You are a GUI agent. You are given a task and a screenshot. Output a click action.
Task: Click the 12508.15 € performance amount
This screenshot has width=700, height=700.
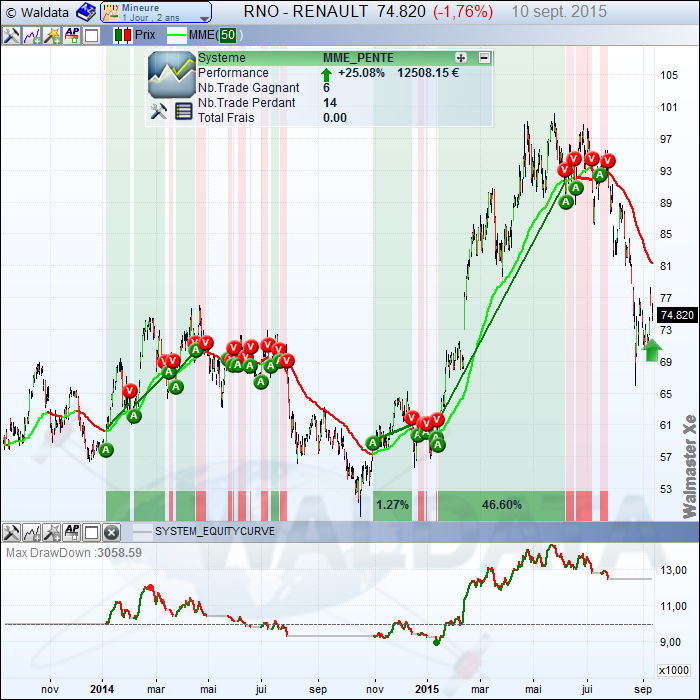(x=428, y=73)
